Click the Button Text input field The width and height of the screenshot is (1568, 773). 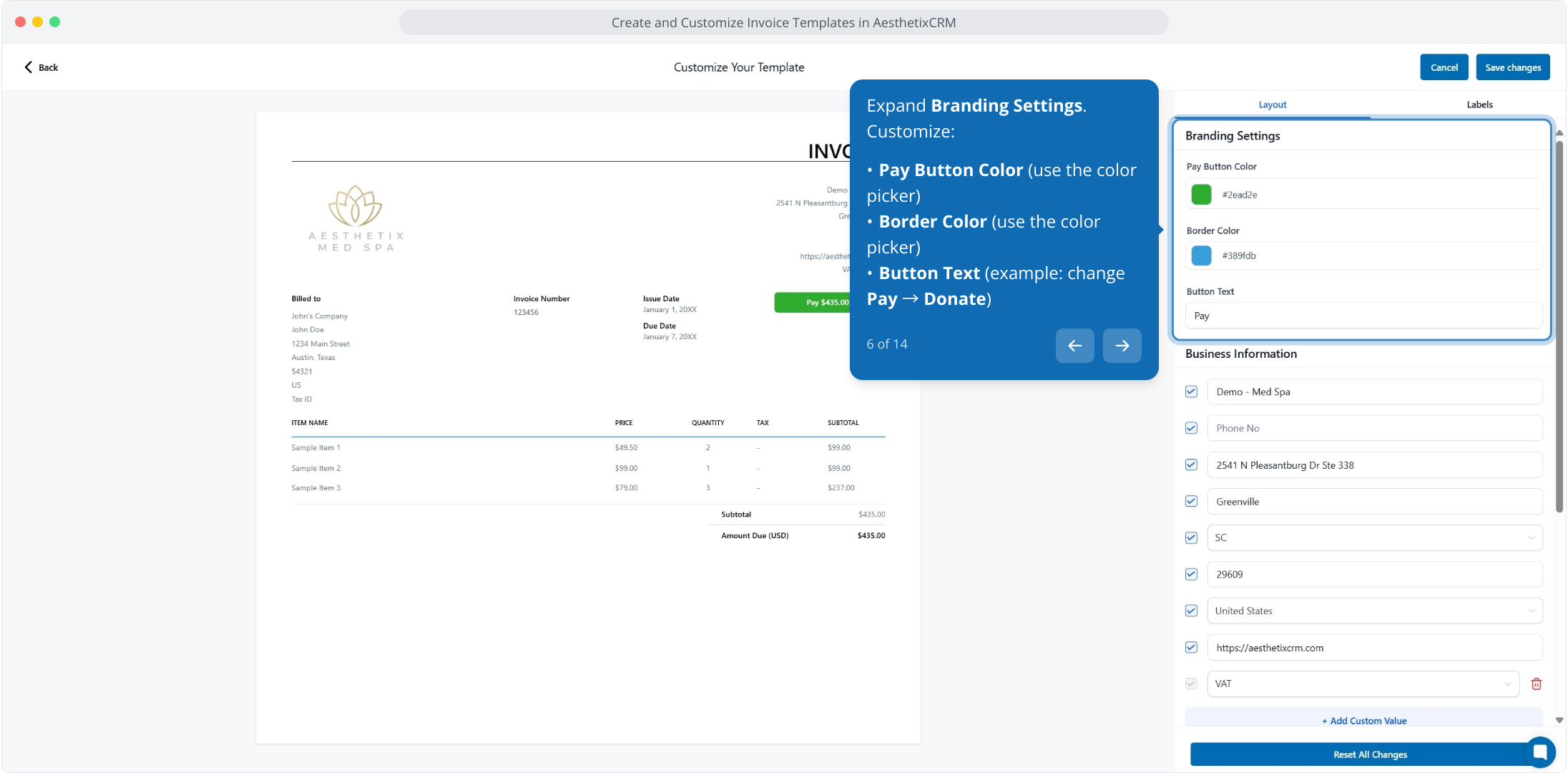(x=1363, y=316)
